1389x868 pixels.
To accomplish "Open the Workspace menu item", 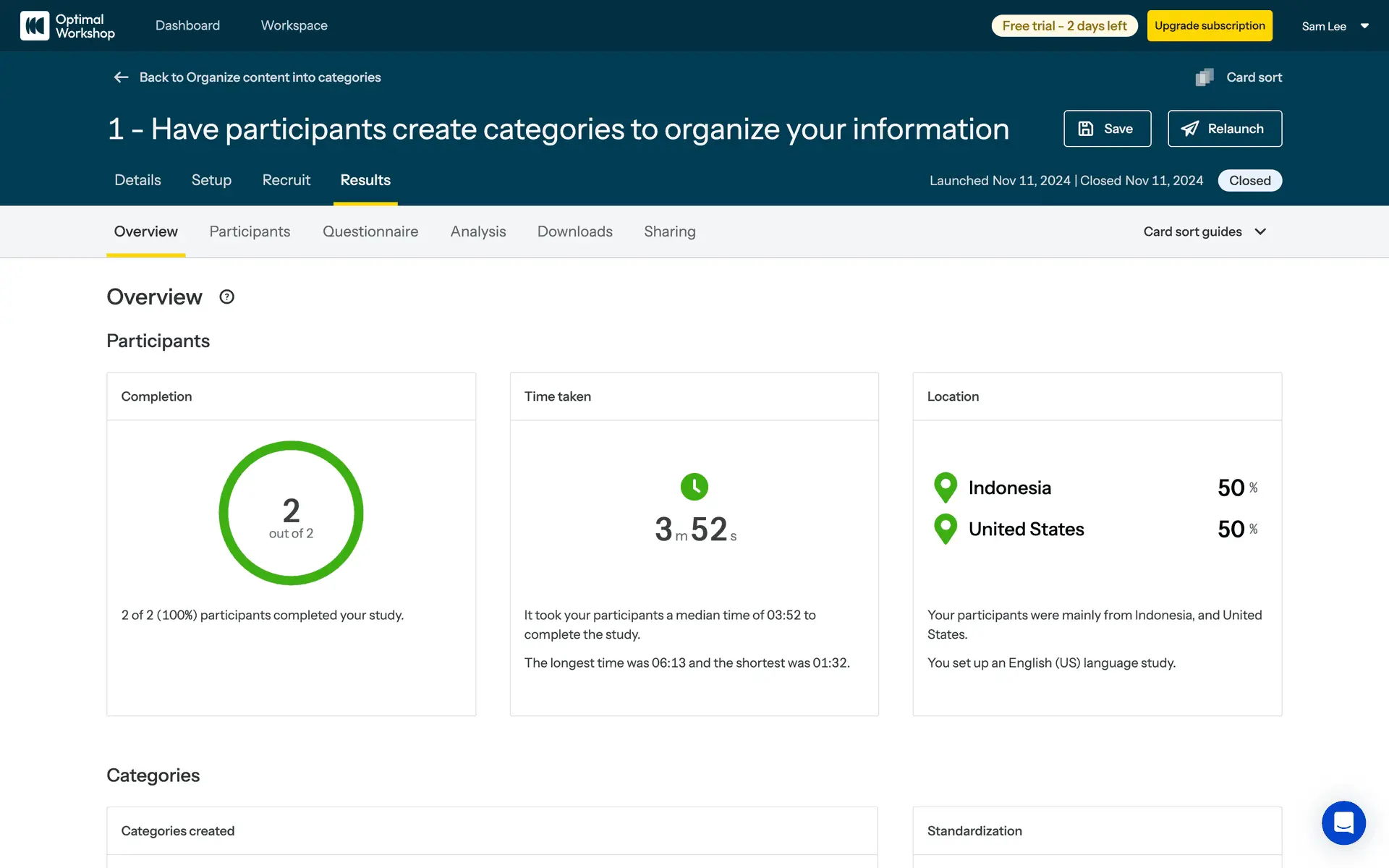I will (x=294, y=26).
